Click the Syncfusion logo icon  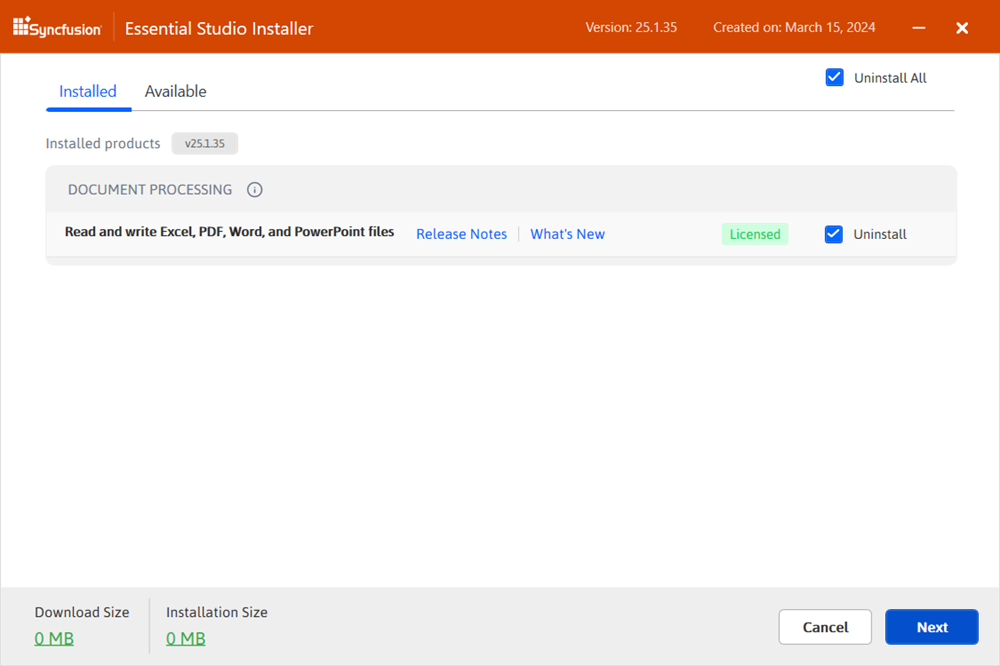(x=20, y=28)
